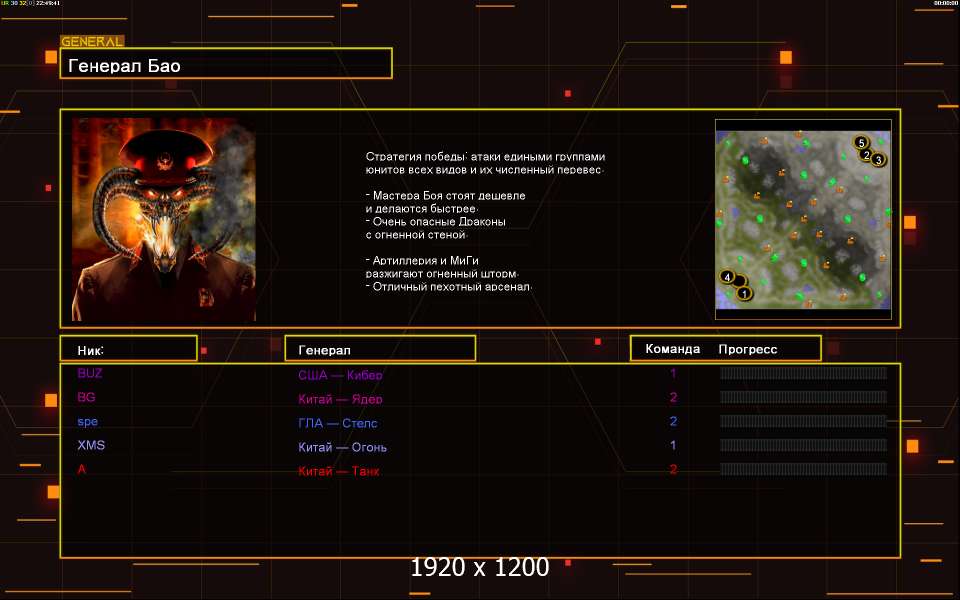This screenshot has width=960, height=600.
Task: Click the США — Кибер general entry
Action: [x=340, y=375]
